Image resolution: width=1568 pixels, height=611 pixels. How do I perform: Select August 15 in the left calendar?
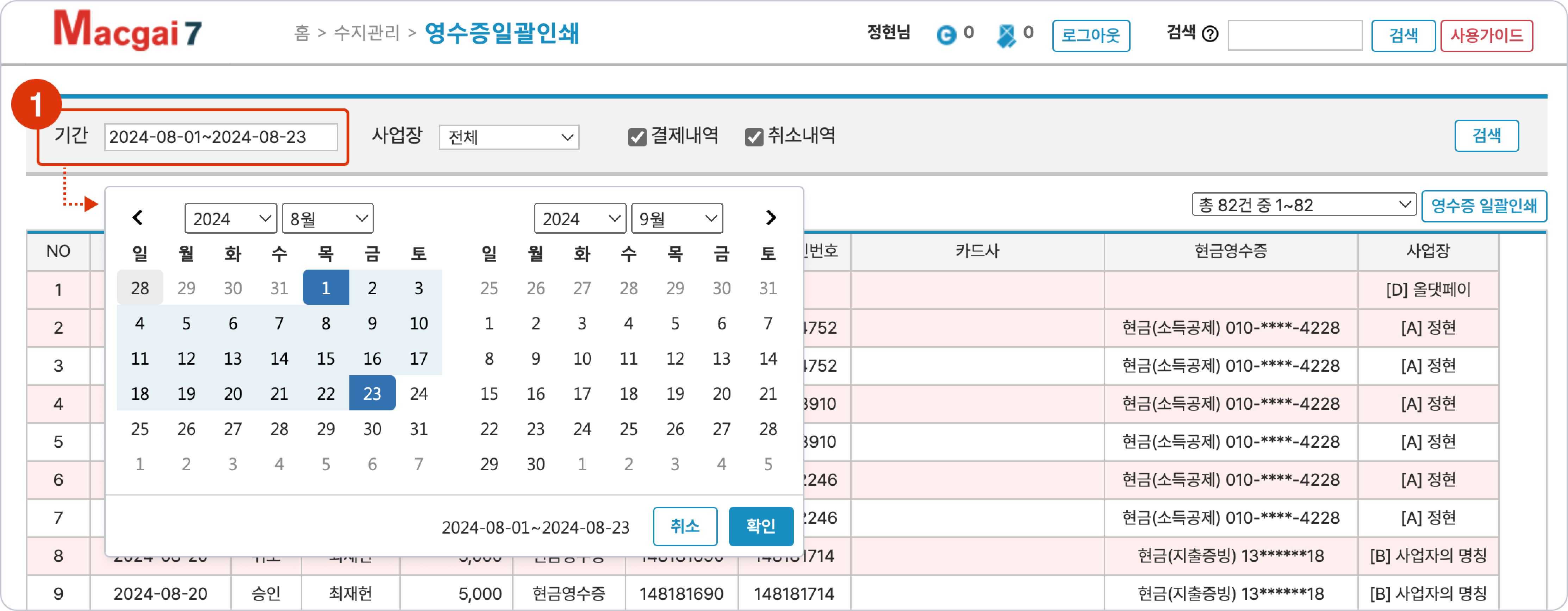pos(326,358)
